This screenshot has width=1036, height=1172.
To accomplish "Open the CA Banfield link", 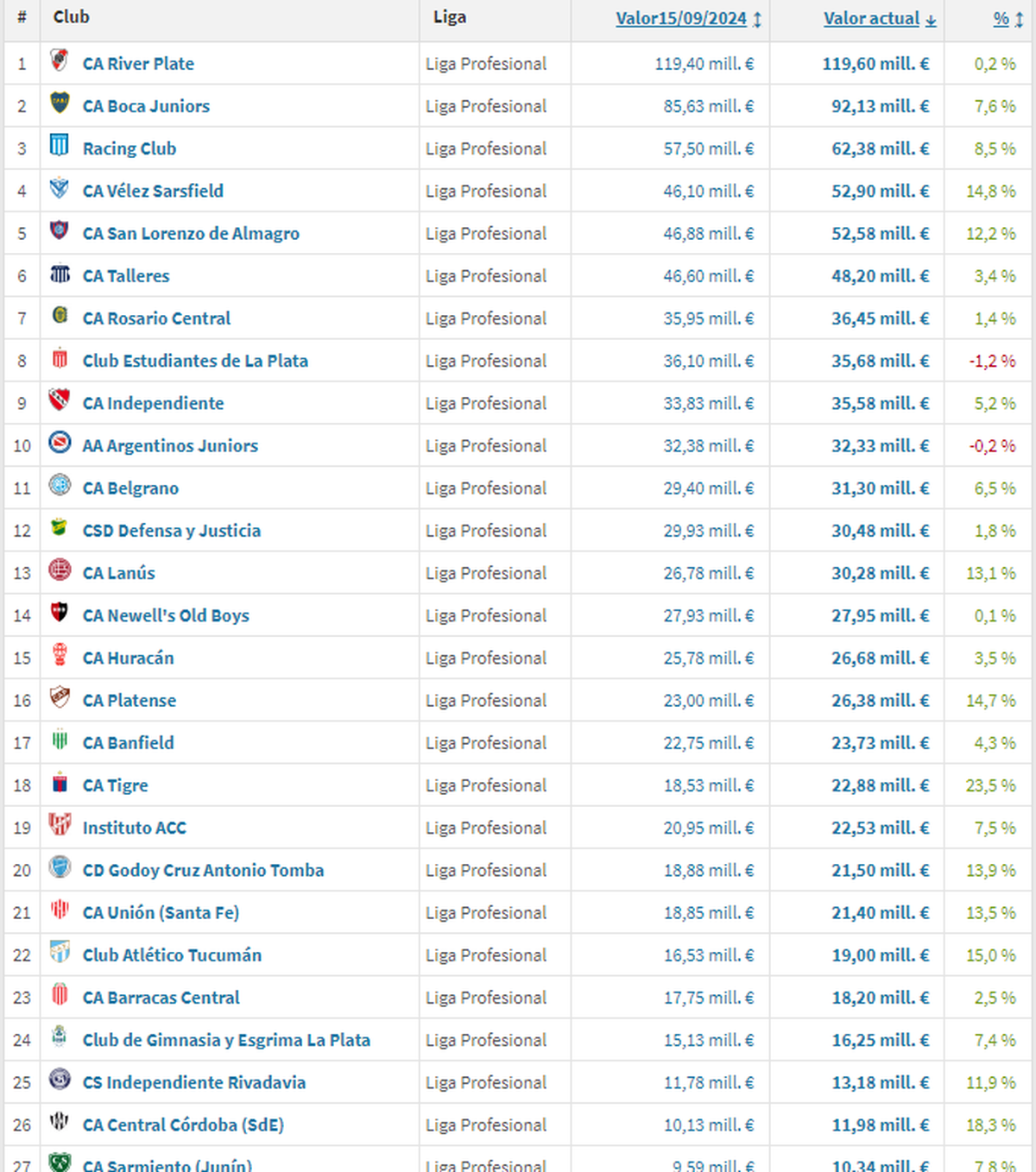I will tap(128, 742).
